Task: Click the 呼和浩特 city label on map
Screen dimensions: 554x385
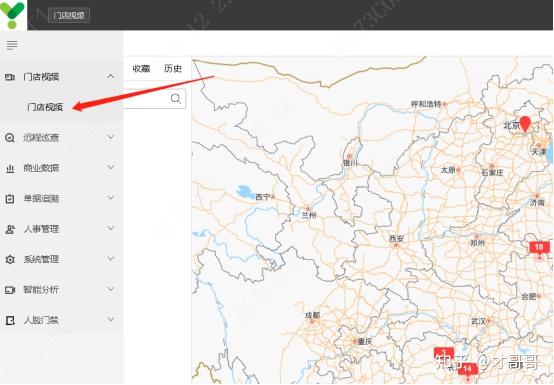Action: click(x=426, y=104)
